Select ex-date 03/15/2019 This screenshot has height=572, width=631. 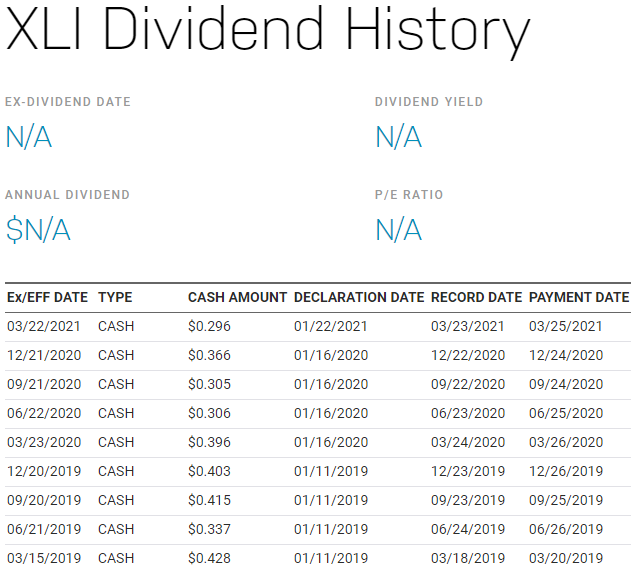[44, 558]
